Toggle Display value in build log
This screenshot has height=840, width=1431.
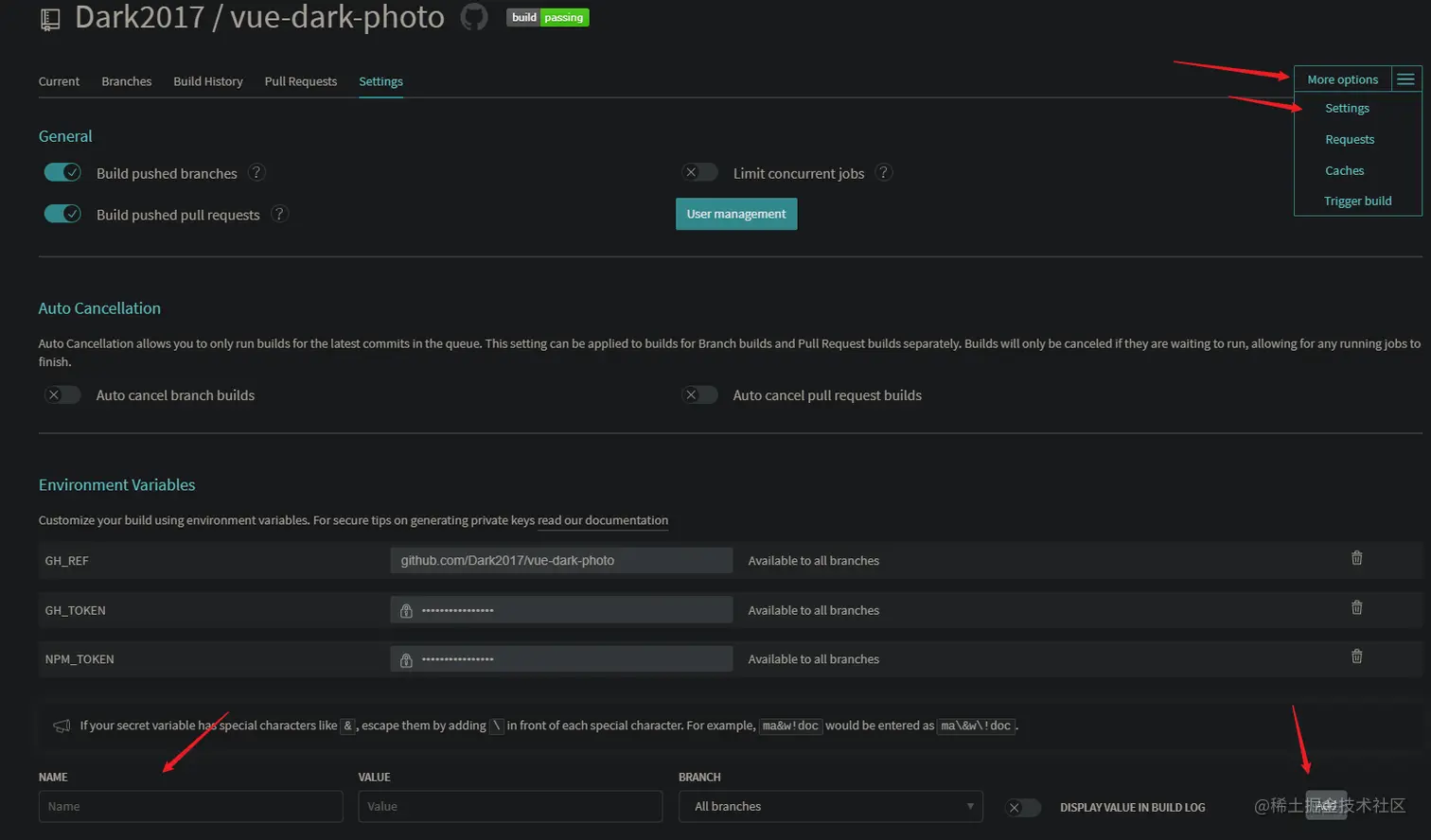pos(1022,807)
